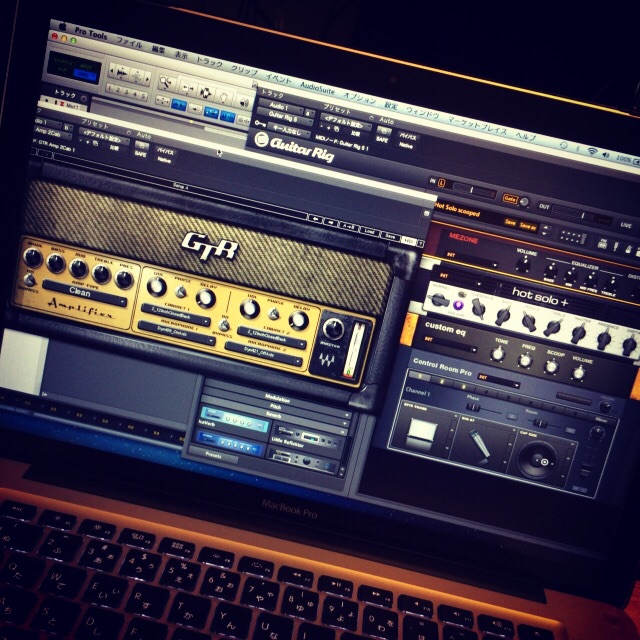Click the Presets button in the components panel
The height and width of the screenshot is (640, 640).
tap(213, 455)
